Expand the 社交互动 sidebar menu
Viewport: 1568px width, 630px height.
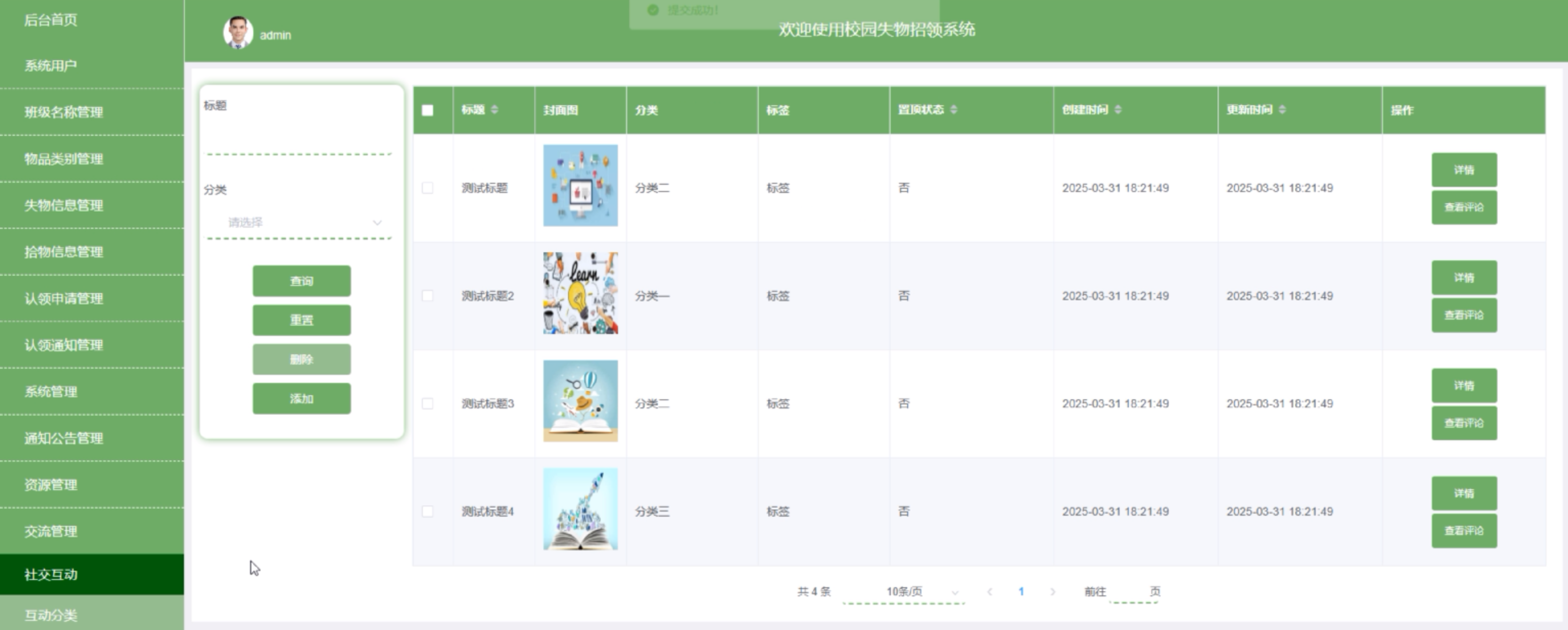tap(91, 574)
